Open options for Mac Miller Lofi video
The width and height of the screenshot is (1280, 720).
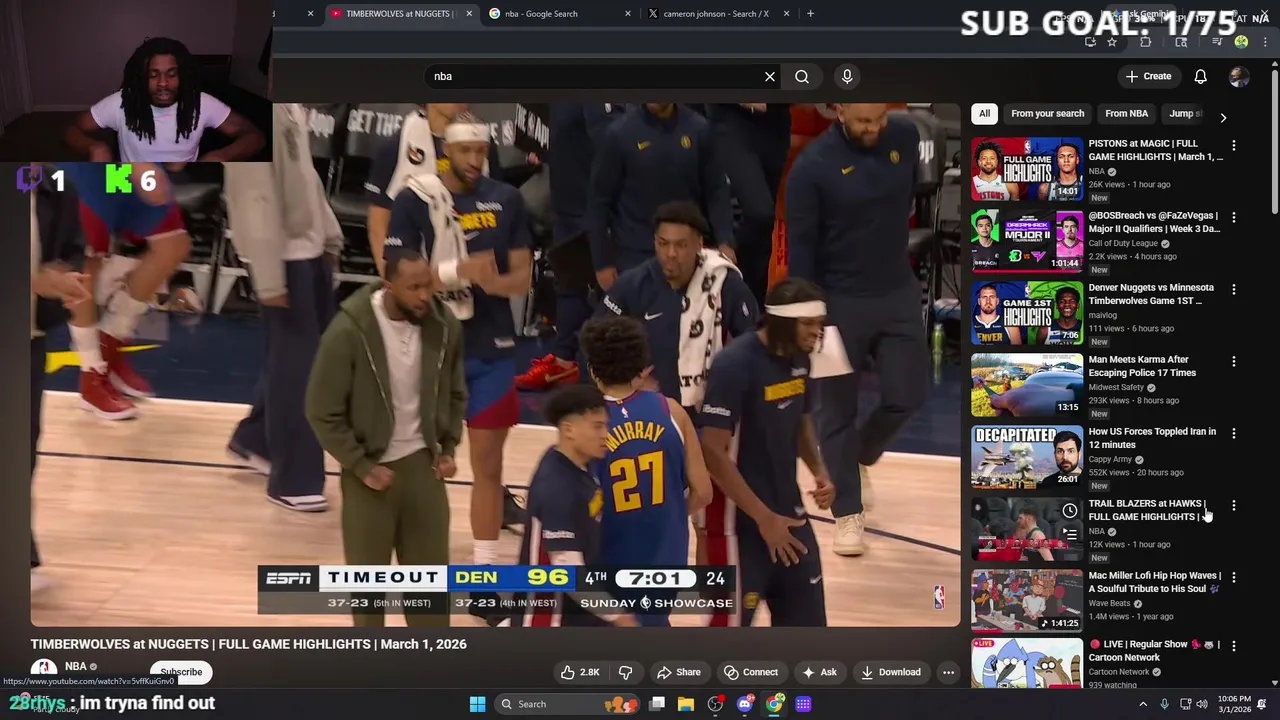pyautogui.click(x=1233, y=577)
